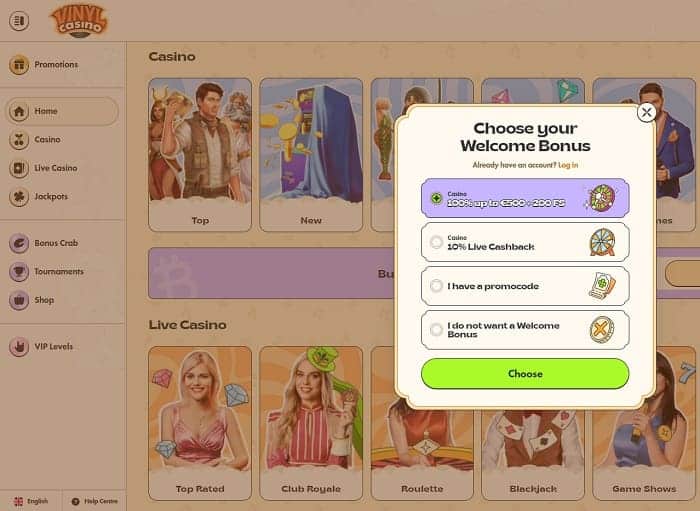
Task: Open the VIP Levels icon
Action: pyautogui.click(x=19, y=346)
